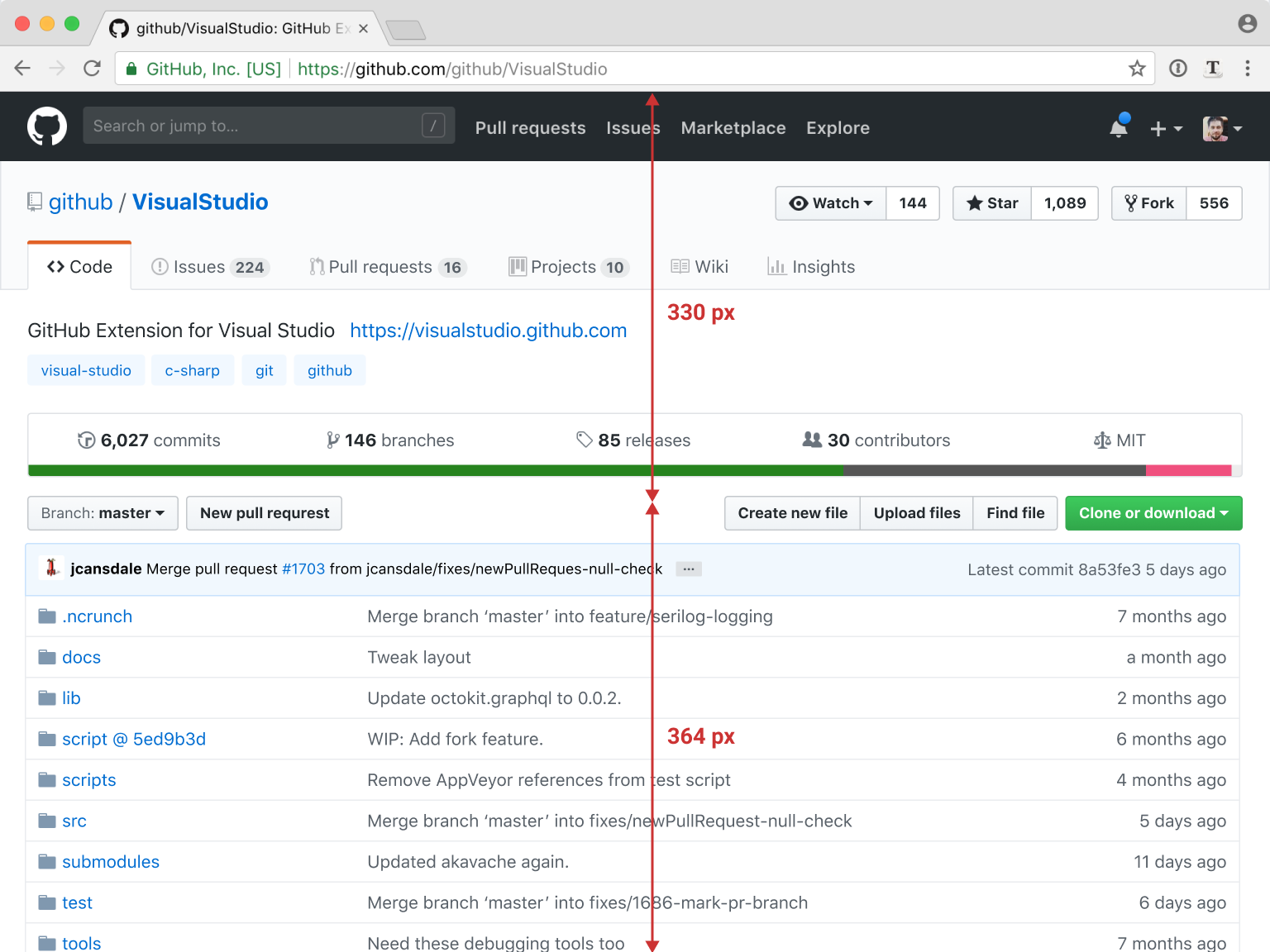This screenshot has width=1270, height=952.
Task: Open the notifications bell
Action: click(x=1119, y=127)
